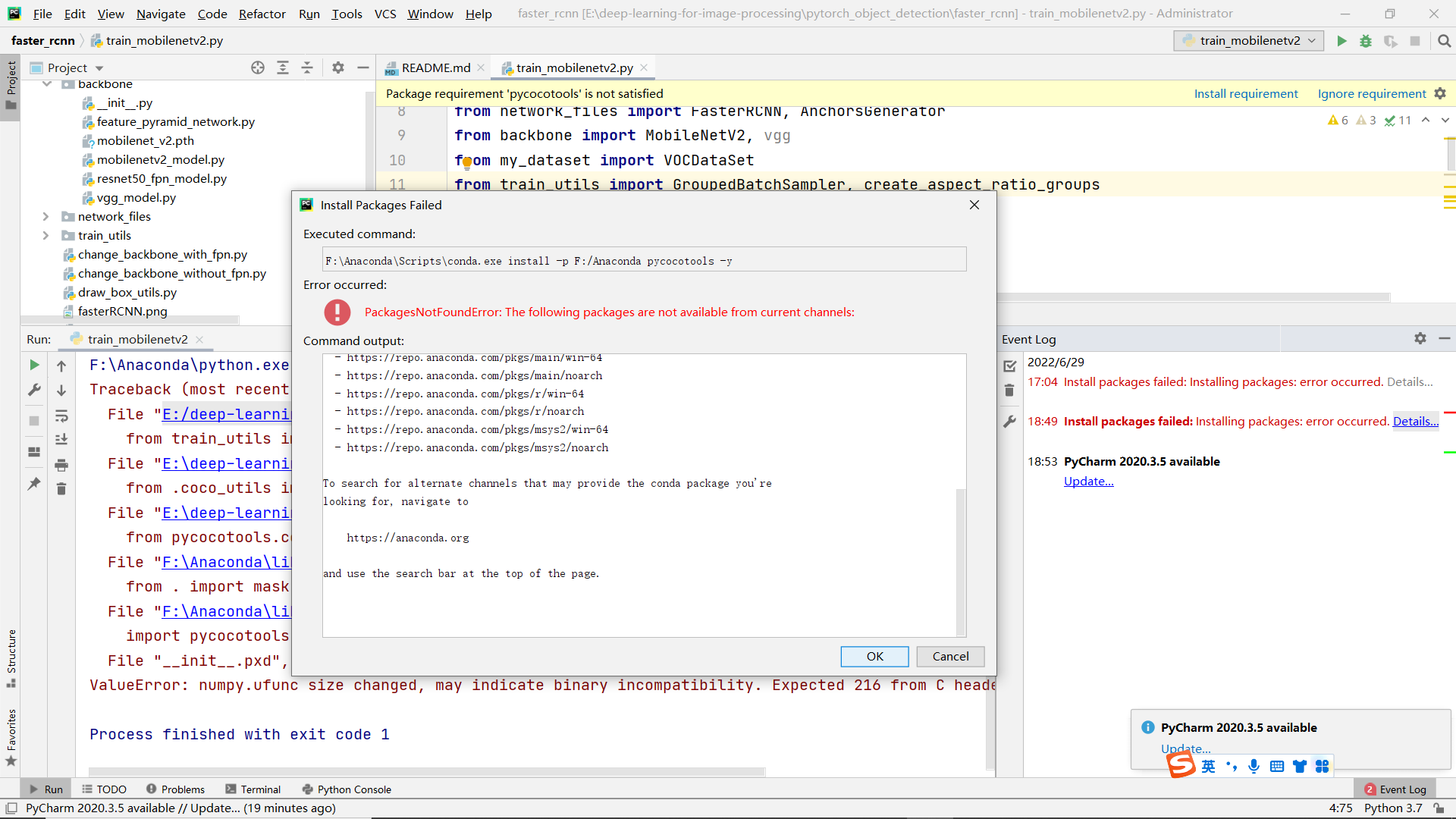The width and height of the screenshot is (1456, 819).
Task: Open the Refactor menu
Action: tap(262, 14)
